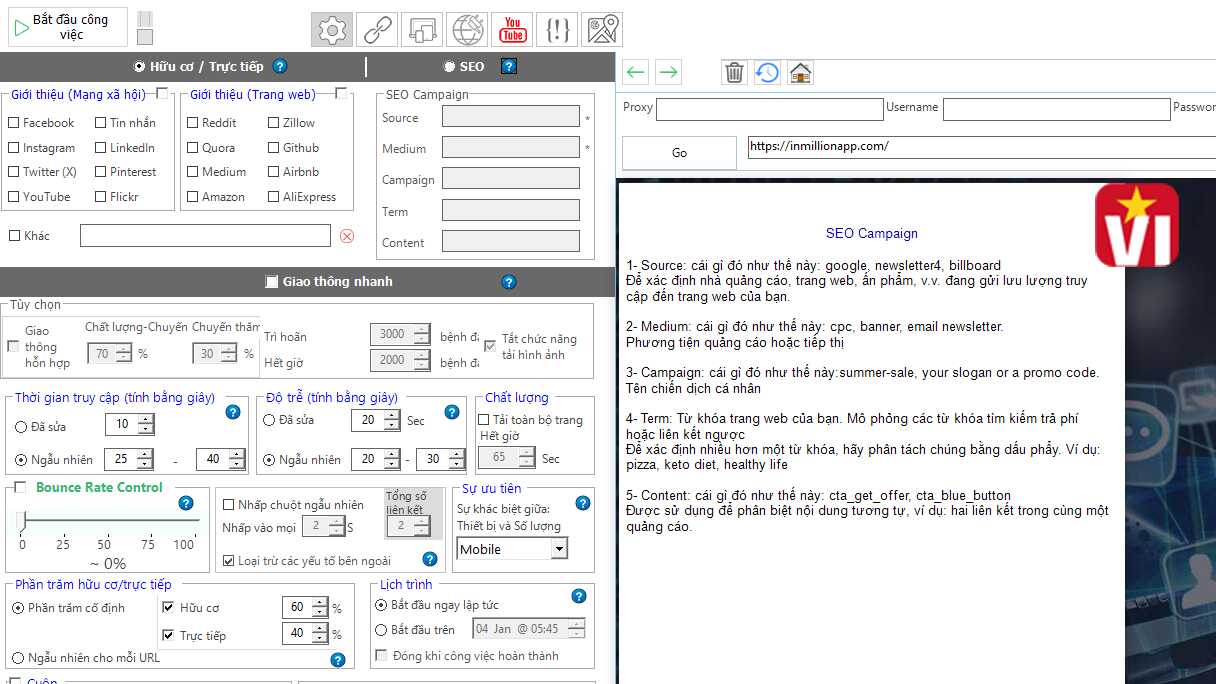The width and height of the screenshot is (1216, 684).
Task: Click the curly braces code icon
Action: pyautogui.click(x=558, y=30)
